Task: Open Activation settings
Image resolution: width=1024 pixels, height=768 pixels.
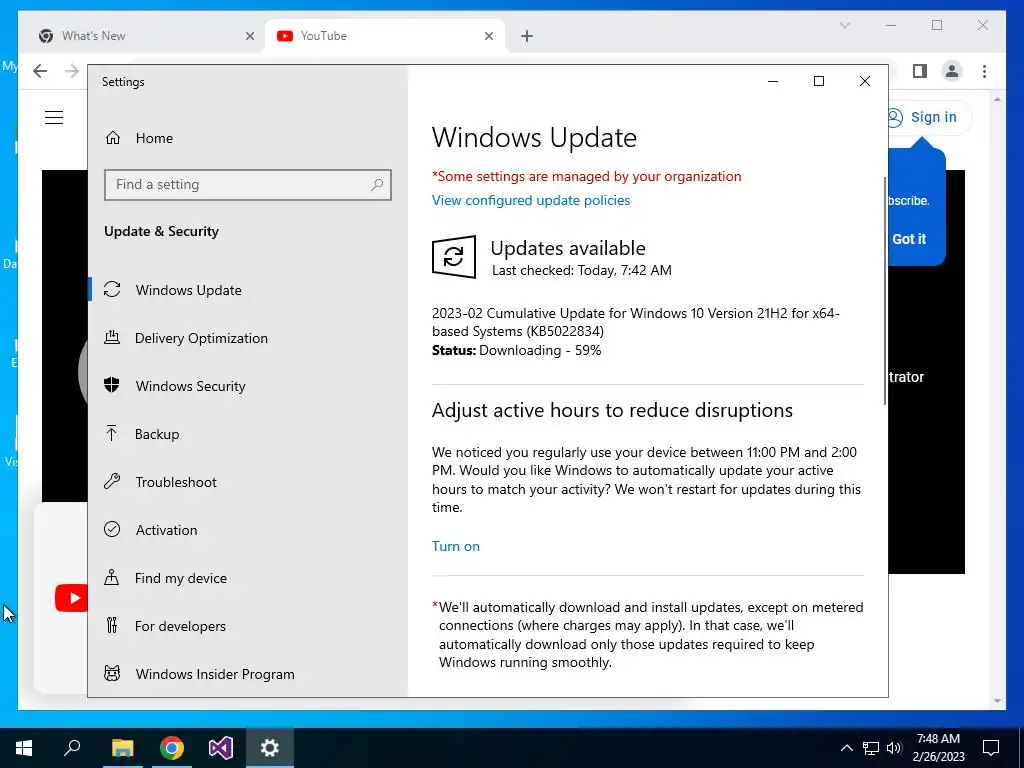Action: pyautogui.click(x=167, y=530)
